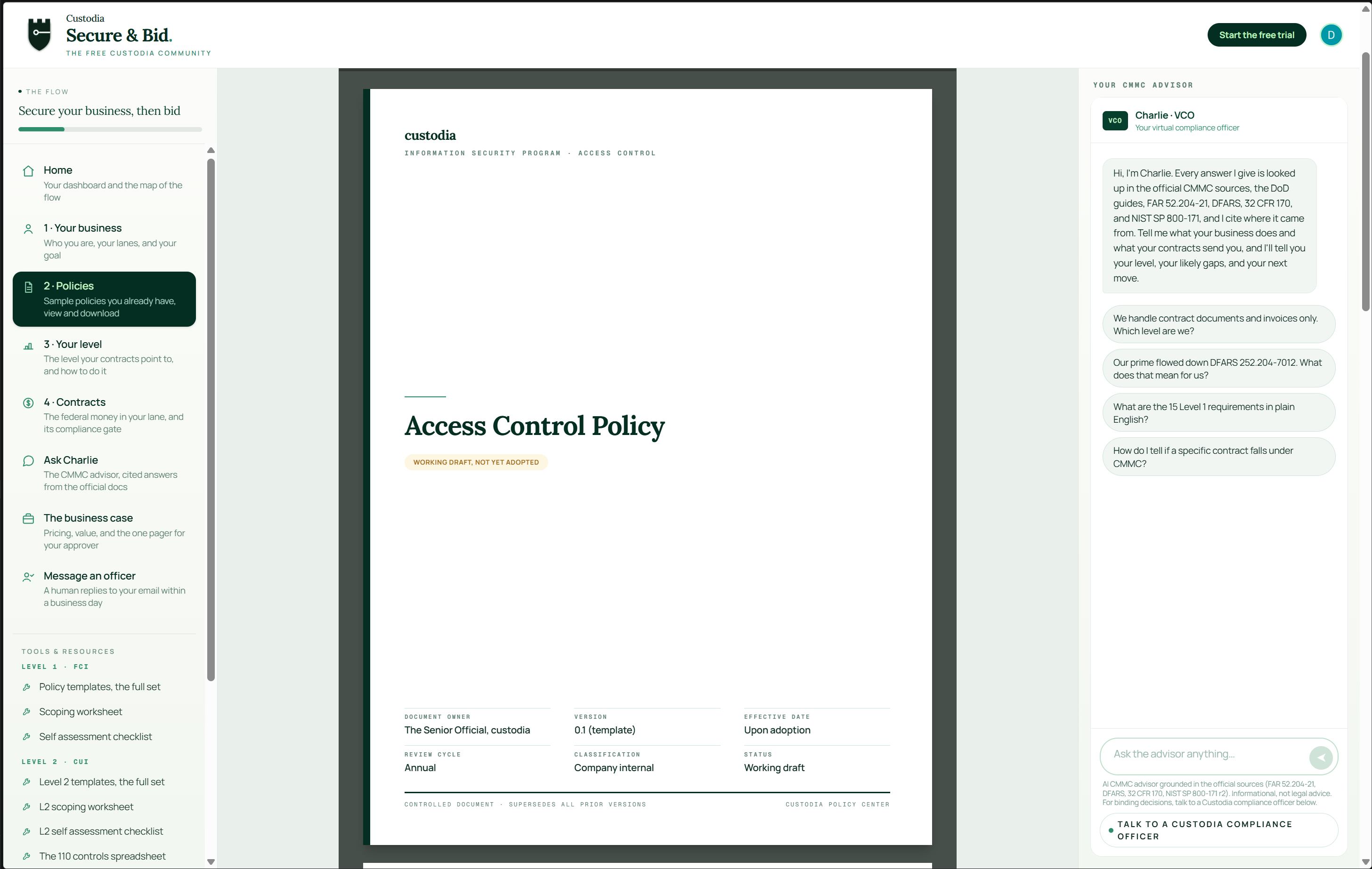
Task: Open the Home dashboard menu item
Action: [x=104, y=184]
